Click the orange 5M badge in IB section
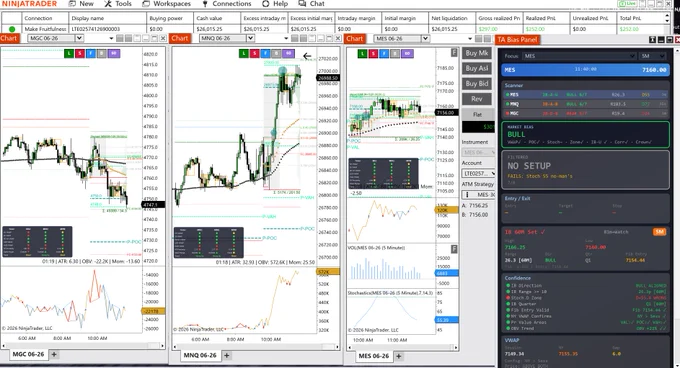680x368 pixels. click(659, 232)
